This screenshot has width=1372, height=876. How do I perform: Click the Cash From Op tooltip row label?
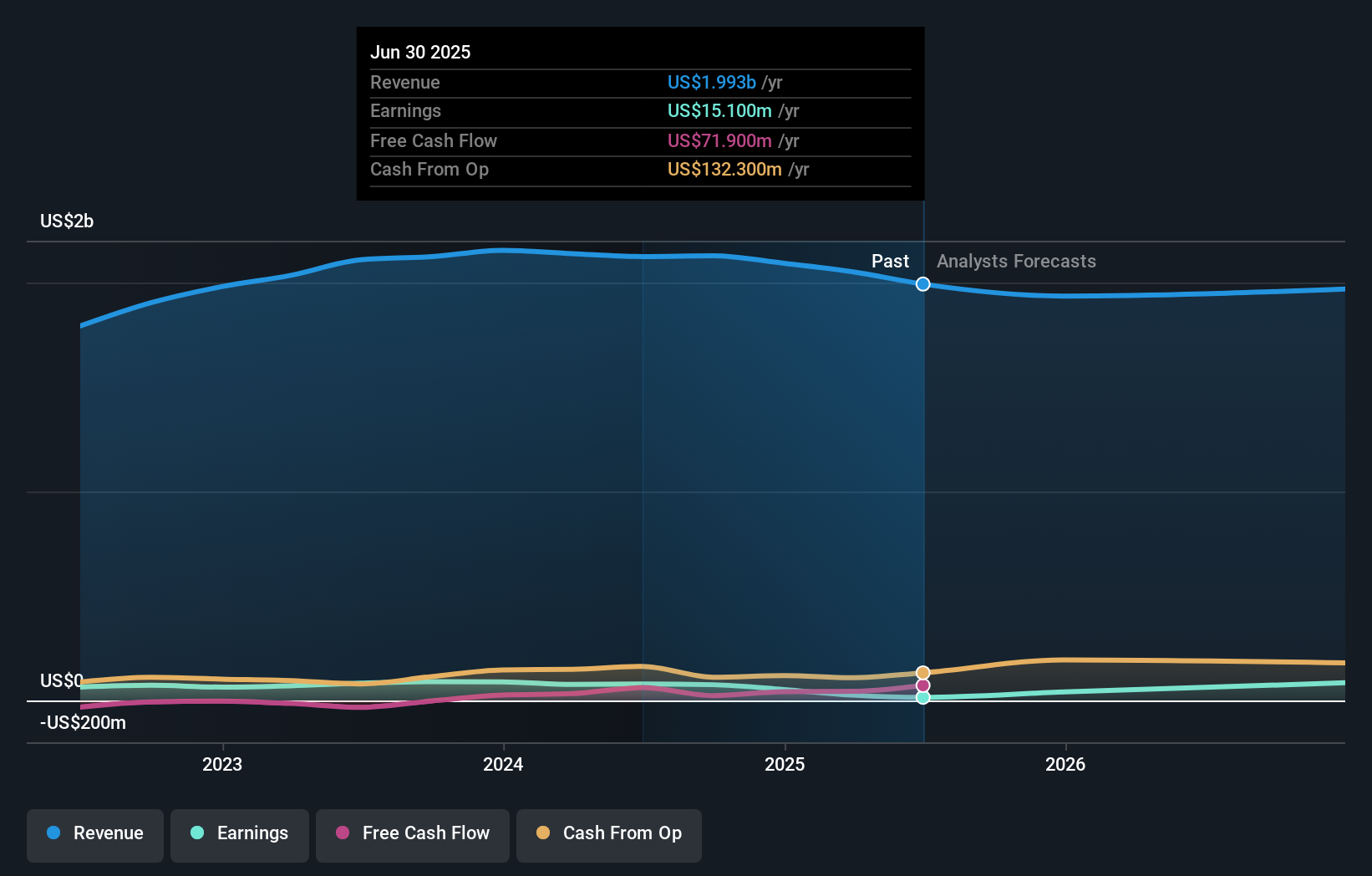pyautogui.click(x=429, y=169)
